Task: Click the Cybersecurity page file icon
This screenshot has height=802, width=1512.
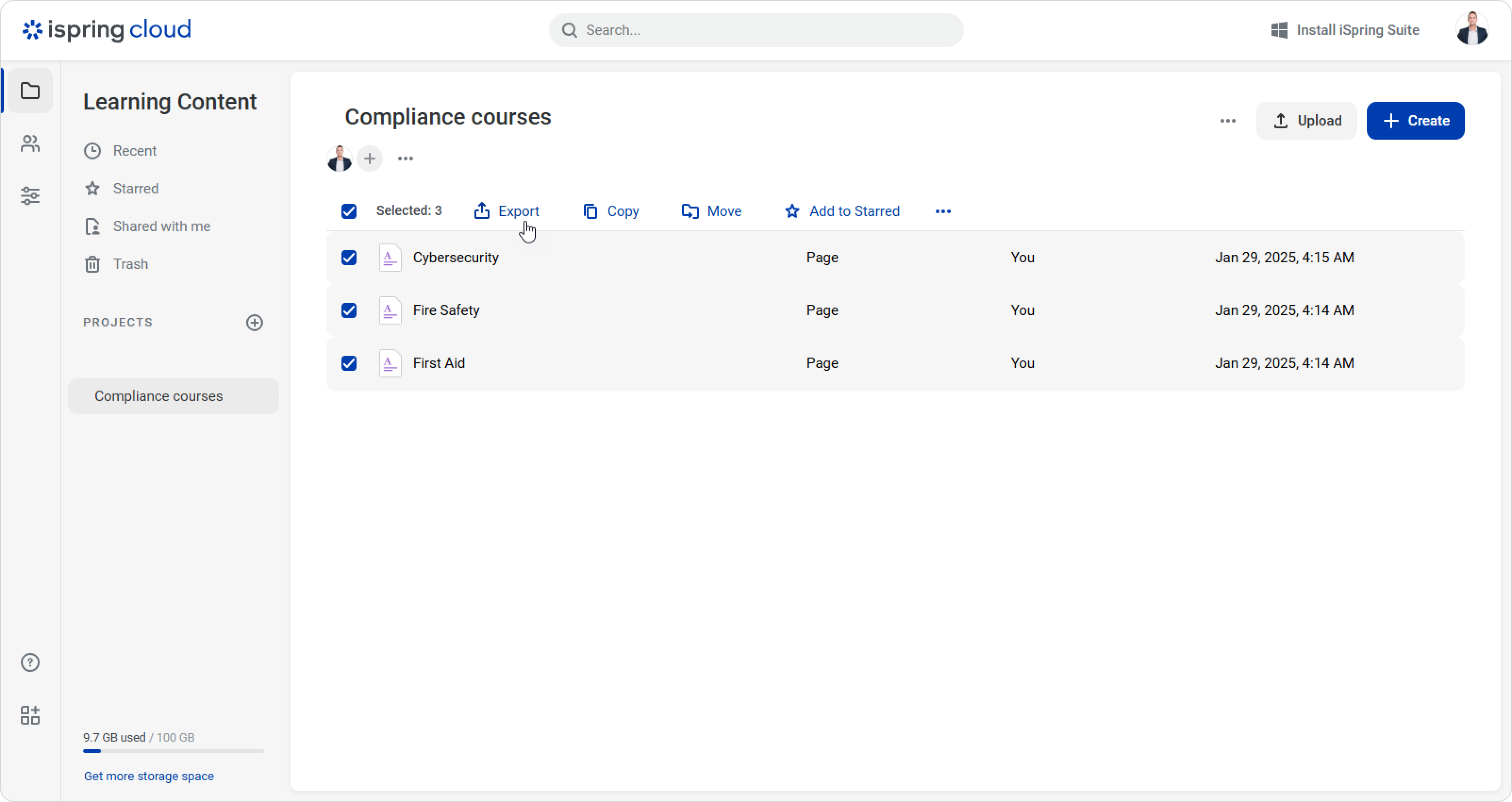Action: pyautogui.click(x=390, y=258)
